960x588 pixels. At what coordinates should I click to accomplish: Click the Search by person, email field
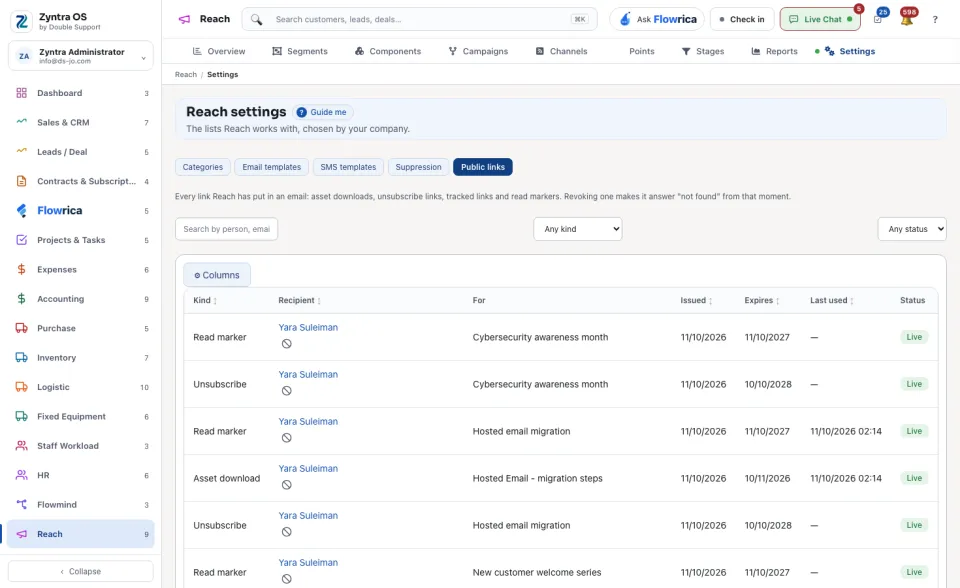pyautogui.click(x=227, y=229)
